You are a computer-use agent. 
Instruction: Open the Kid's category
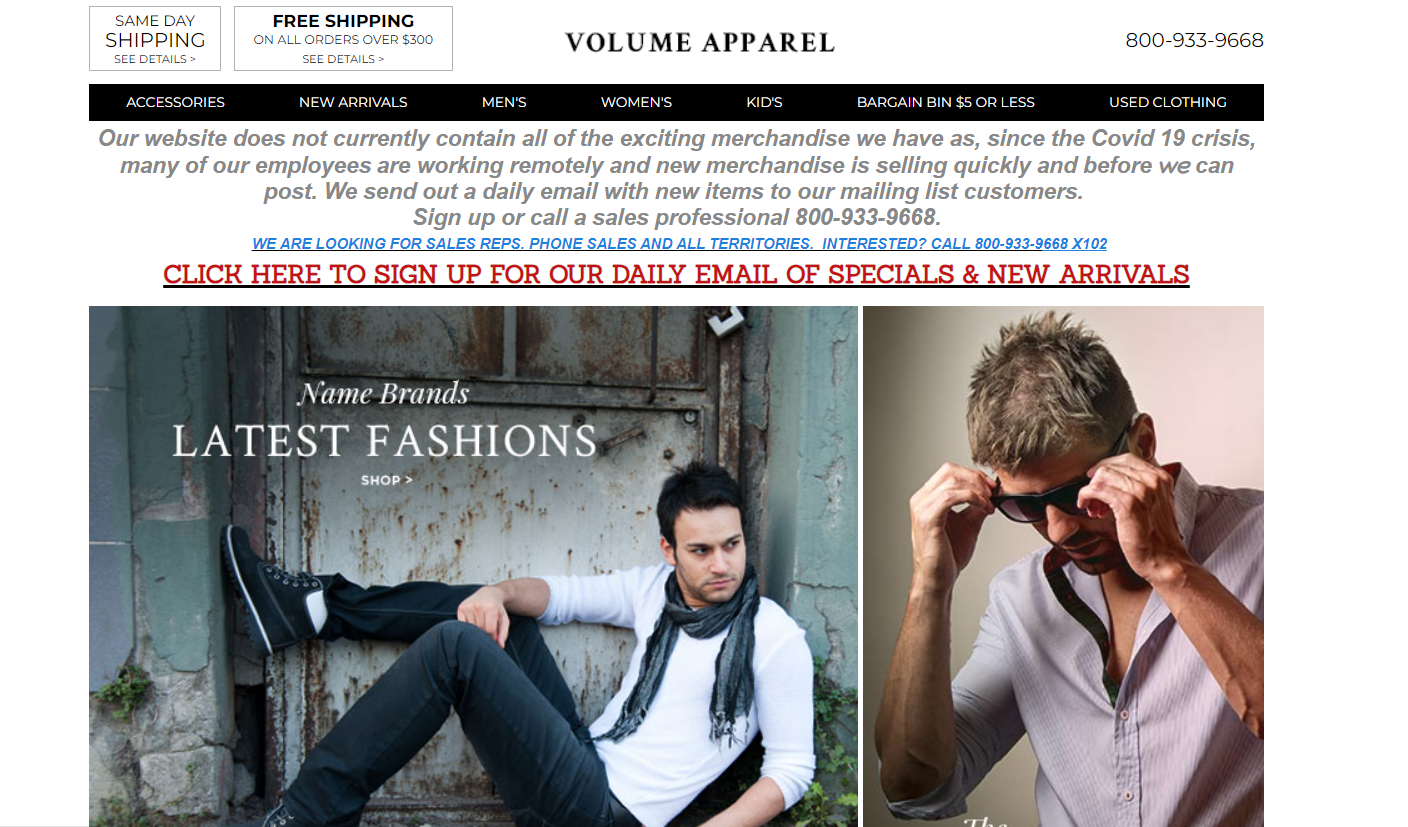point(764,102)
